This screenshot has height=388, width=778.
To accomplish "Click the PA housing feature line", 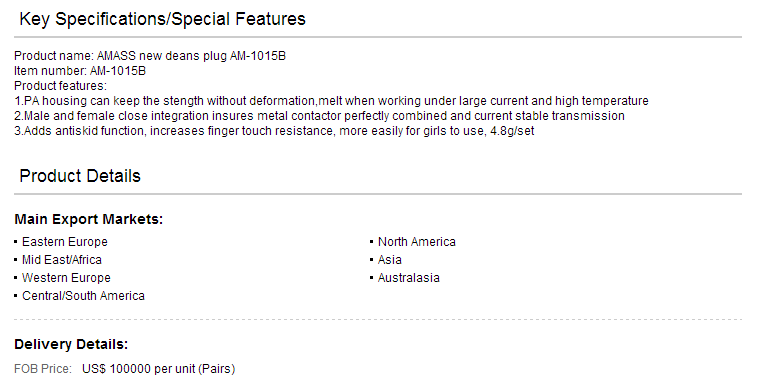I will 331,101.
